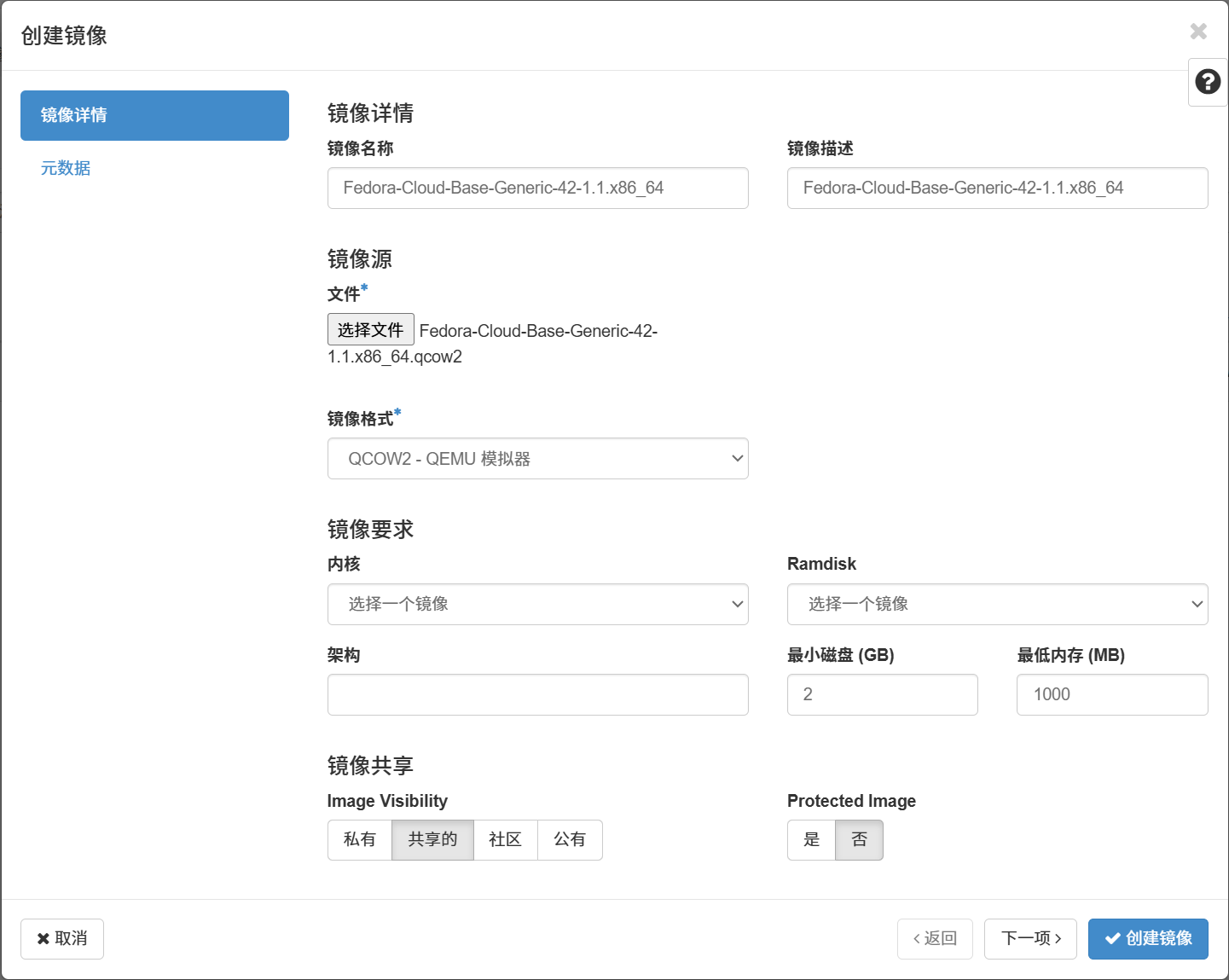The image size is (1229, 980).
Task: Click the 镜像名称 input field
Action: (537, 188)
